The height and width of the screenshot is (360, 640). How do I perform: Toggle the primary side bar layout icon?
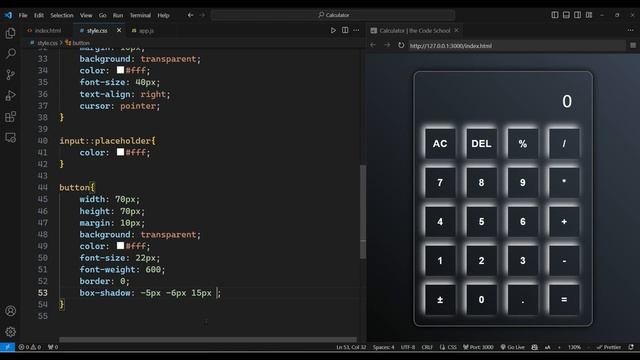[555, 15]
